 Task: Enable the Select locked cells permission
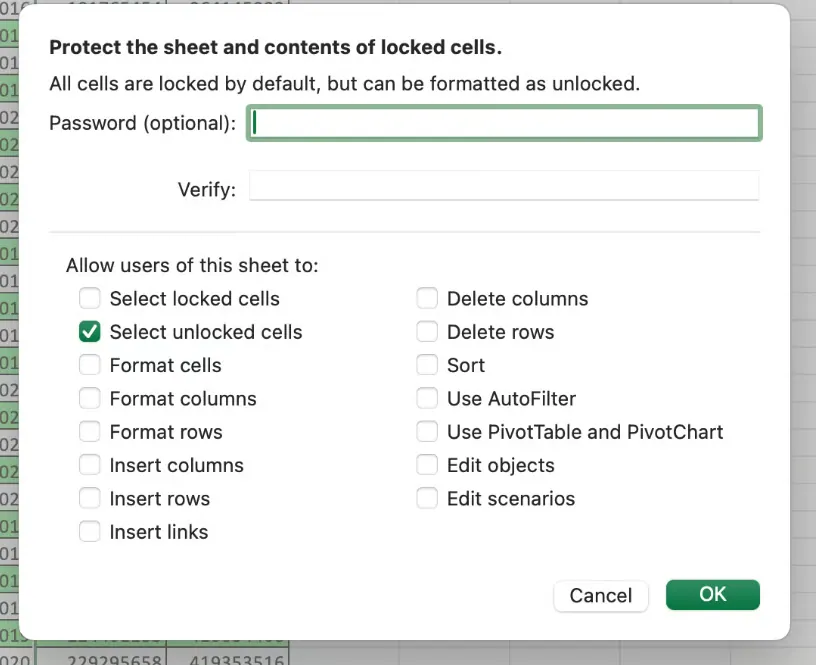[x=89, y=298]
